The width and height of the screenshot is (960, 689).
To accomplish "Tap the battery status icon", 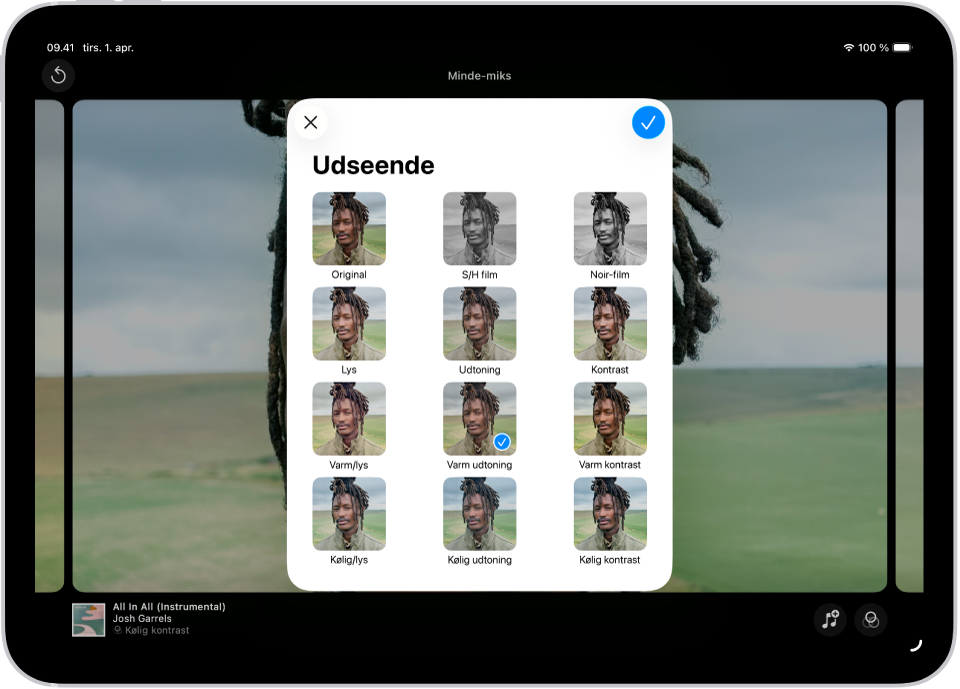I will click(x=902, y=48).
